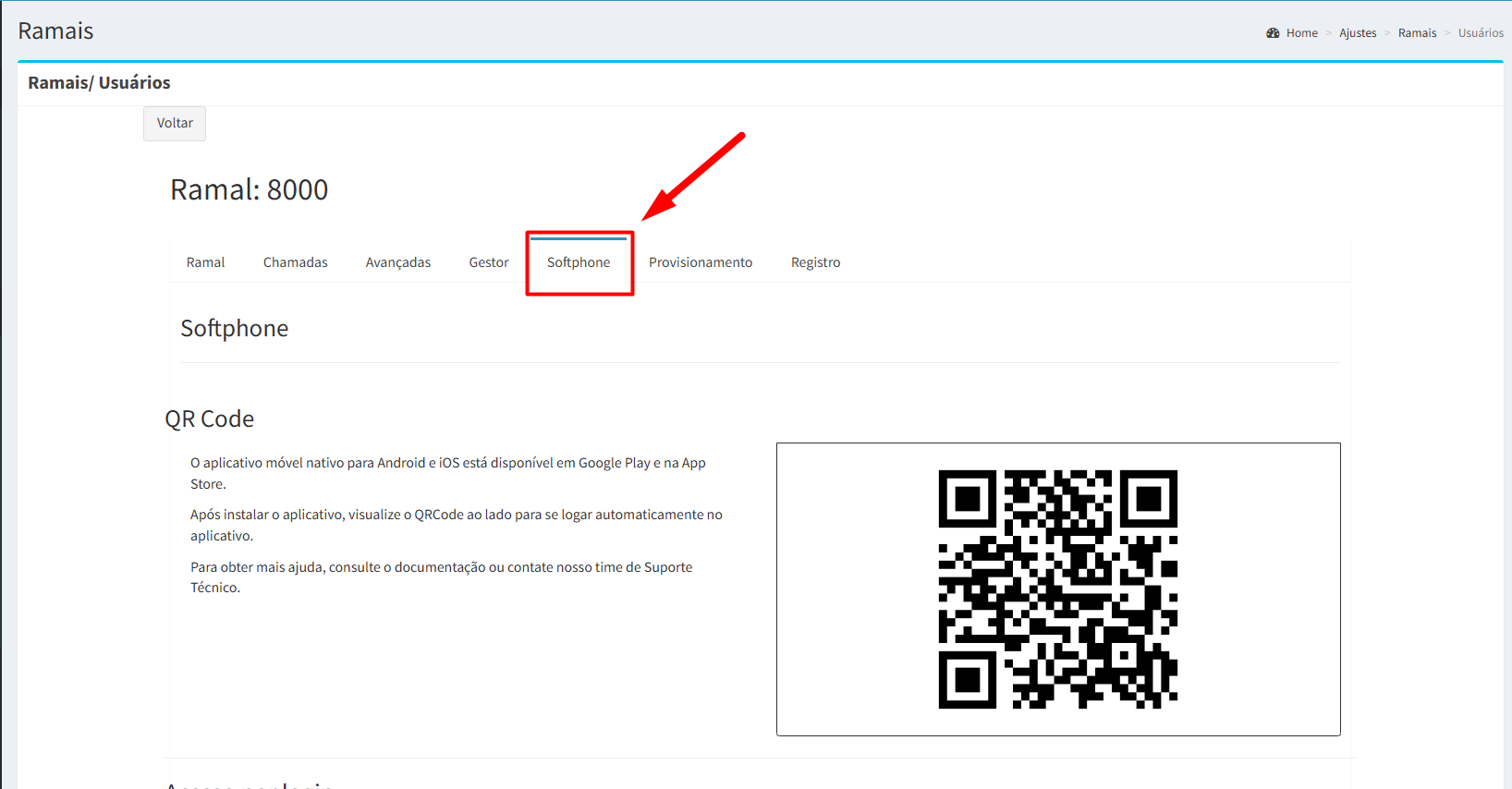Switch to the Gestor tab
Viewport: 1512px width, 789px height.
click(x=488, y=262)
